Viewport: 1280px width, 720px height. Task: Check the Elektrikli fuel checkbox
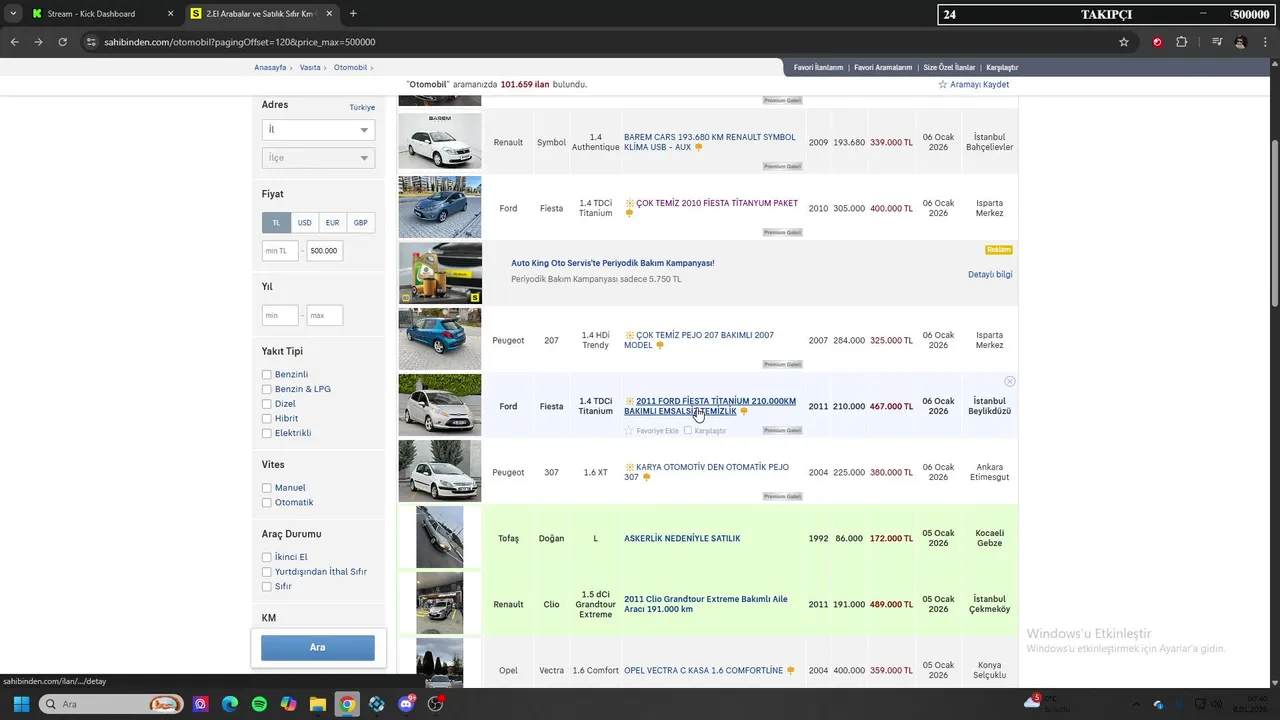(267, 433)
